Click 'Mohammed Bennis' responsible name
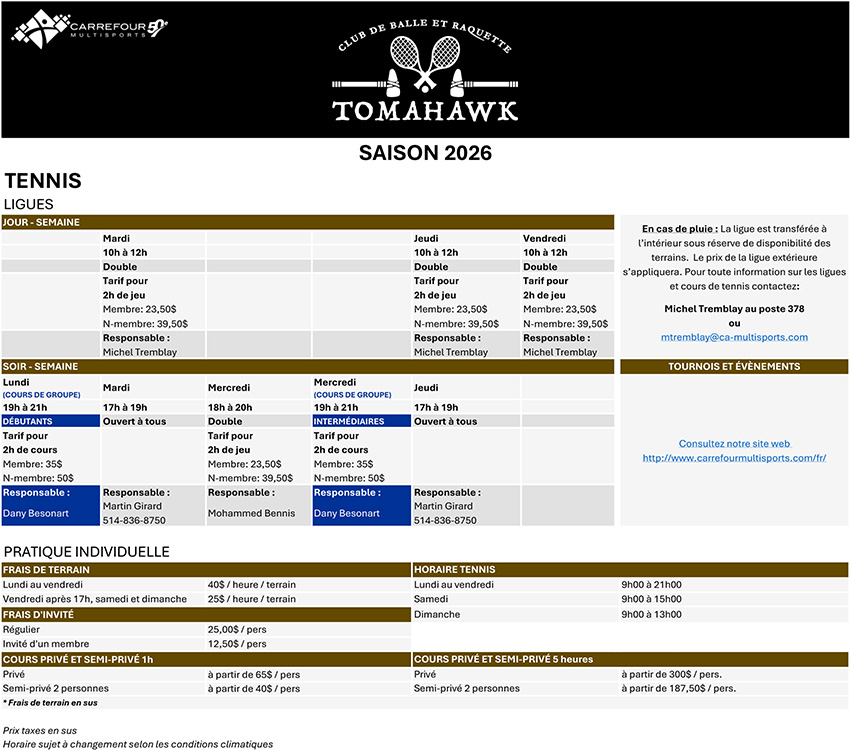 click(252, 513)
